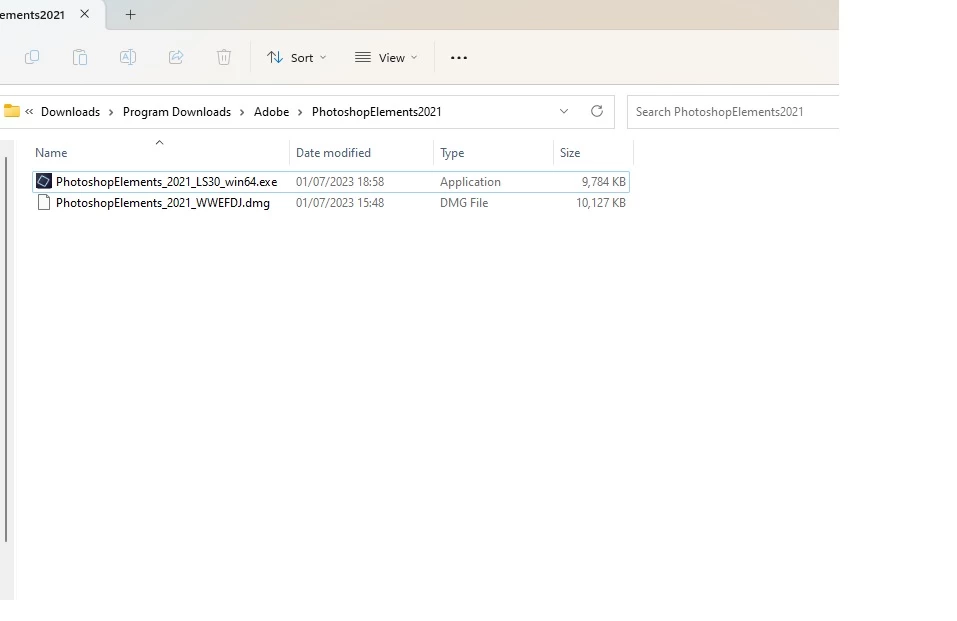Go to Adobe folder in breadcrumb
The width and height of the screenshot is (957, 621).
pos(272,112)
